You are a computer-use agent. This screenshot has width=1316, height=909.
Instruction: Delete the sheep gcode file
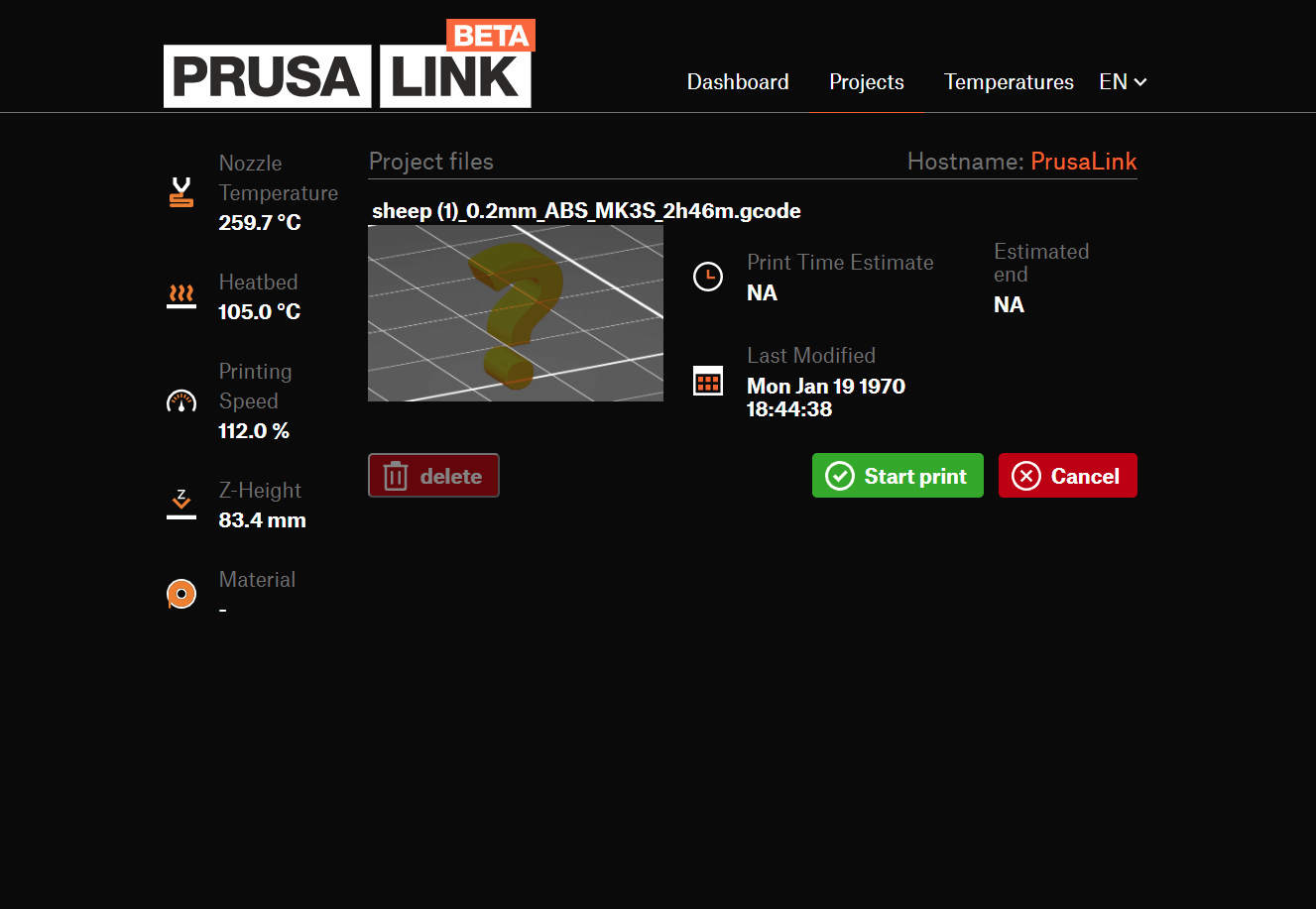click(433, 476)
